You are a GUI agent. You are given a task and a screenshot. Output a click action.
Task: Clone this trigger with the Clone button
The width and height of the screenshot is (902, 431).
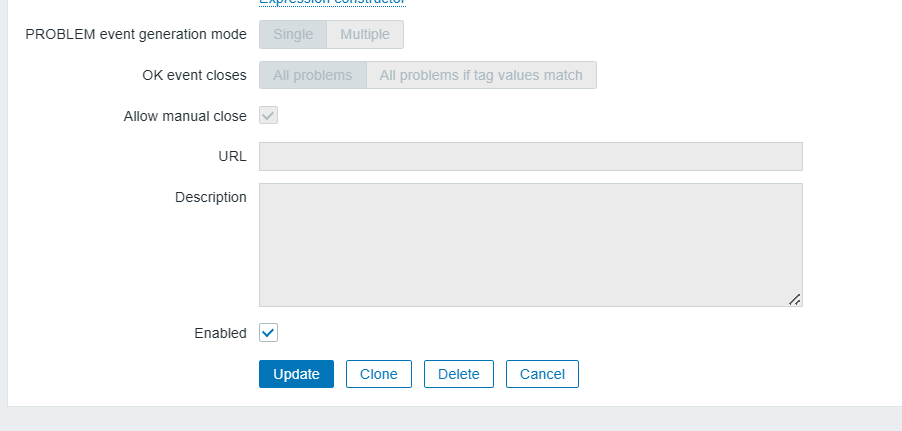click(379, 374)
